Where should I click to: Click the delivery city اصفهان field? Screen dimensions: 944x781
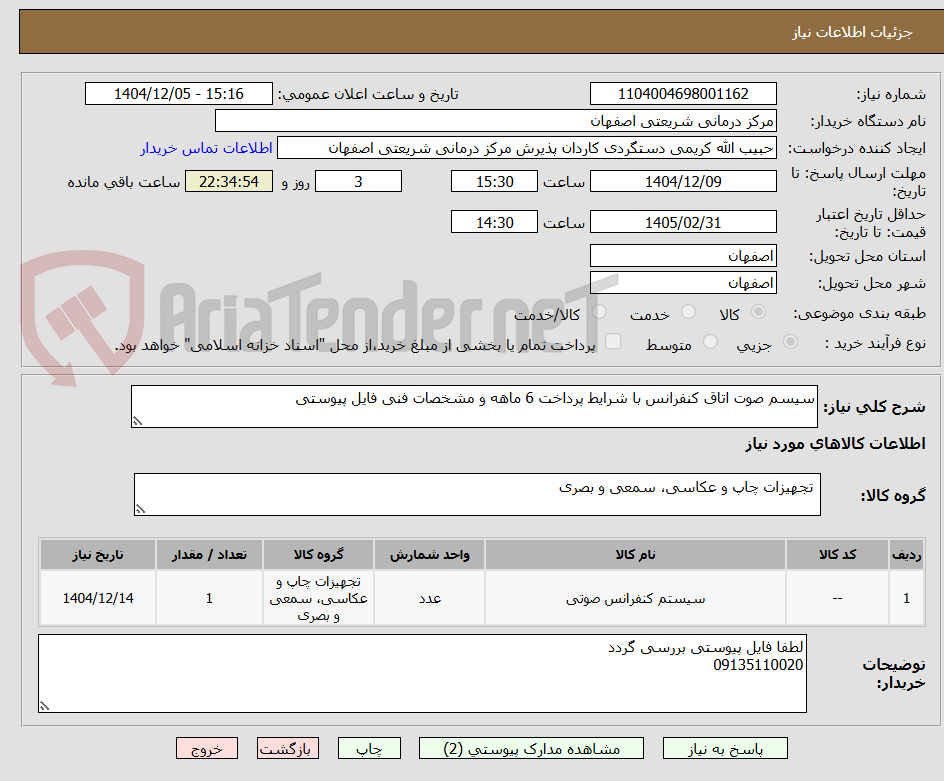(x=683, y=283)
